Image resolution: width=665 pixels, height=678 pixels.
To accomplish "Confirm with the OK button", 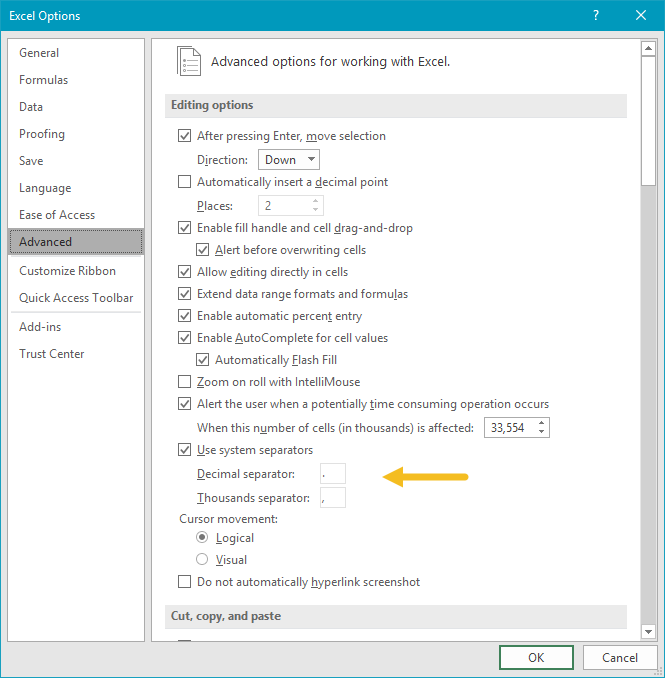I will click(536, 658).
